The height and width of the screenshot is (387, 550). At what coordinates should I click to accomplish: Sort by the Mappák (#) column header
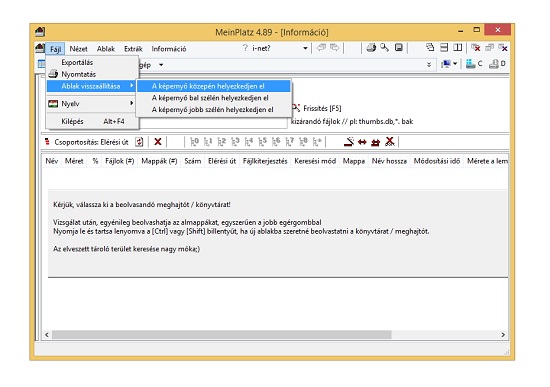tap(159, 161)
